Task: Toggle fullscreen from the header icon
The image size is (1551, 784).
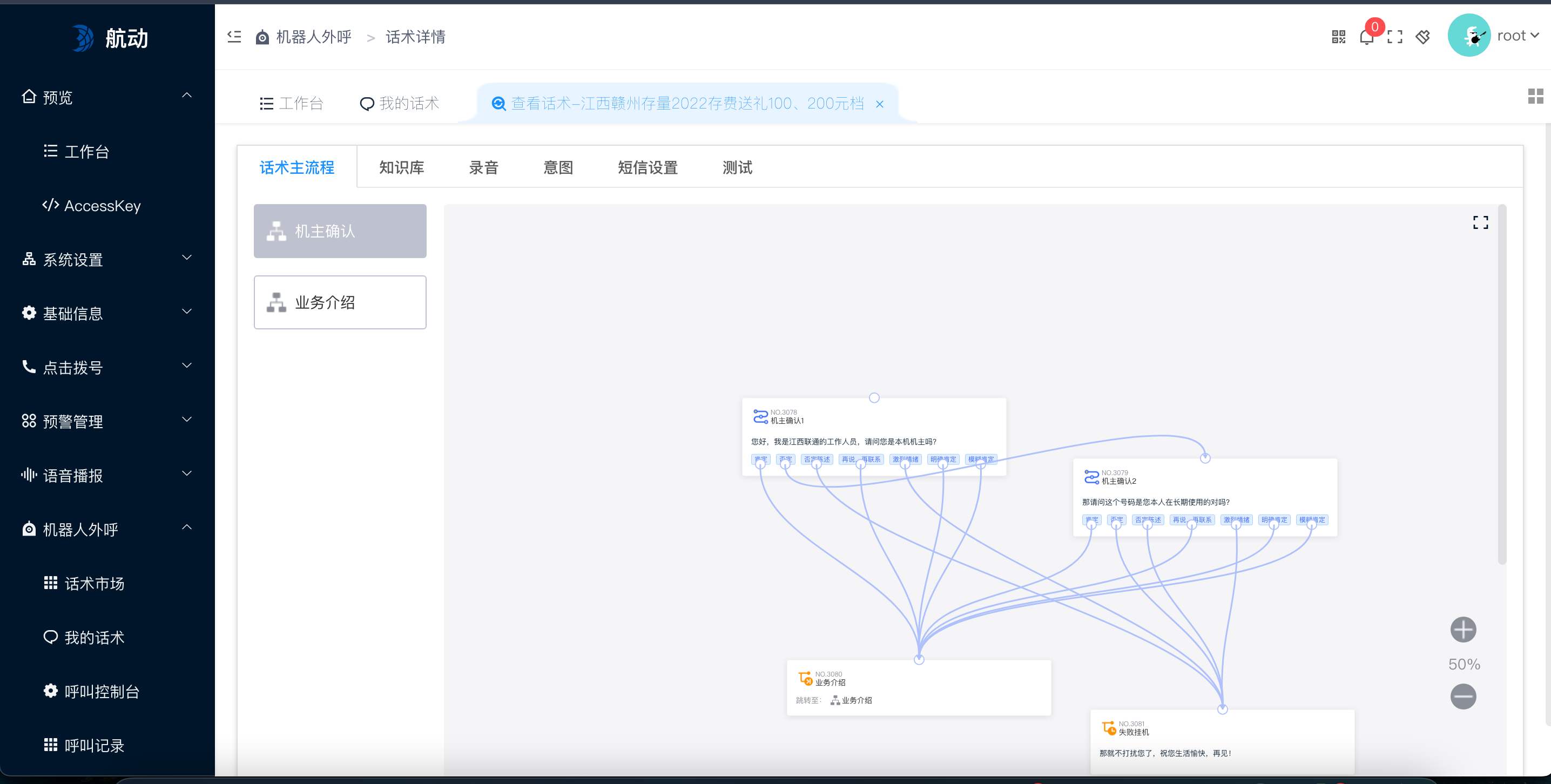Action: point(1394,37)
